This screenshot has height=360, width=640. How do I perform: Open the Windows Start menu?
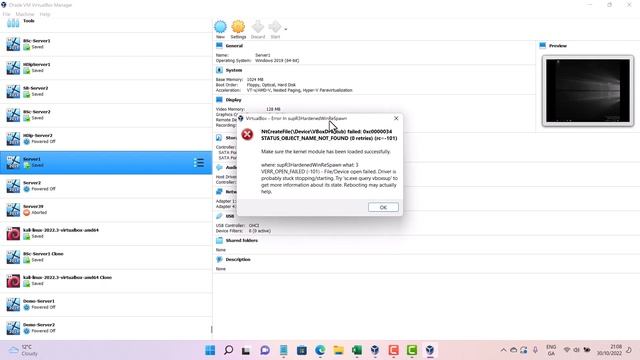(x=210, y=350)
